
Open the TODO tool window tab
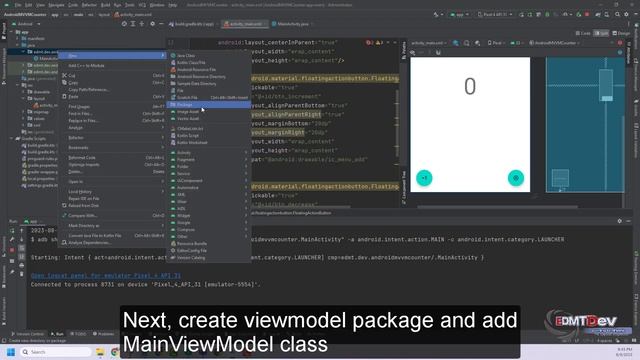click(78, 334)
